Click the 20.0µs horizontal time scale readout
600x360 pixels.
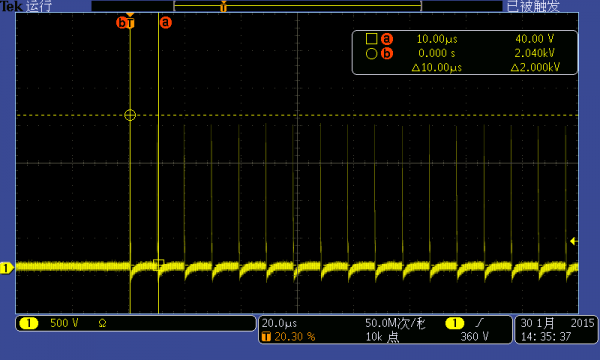tap(279, 323)
